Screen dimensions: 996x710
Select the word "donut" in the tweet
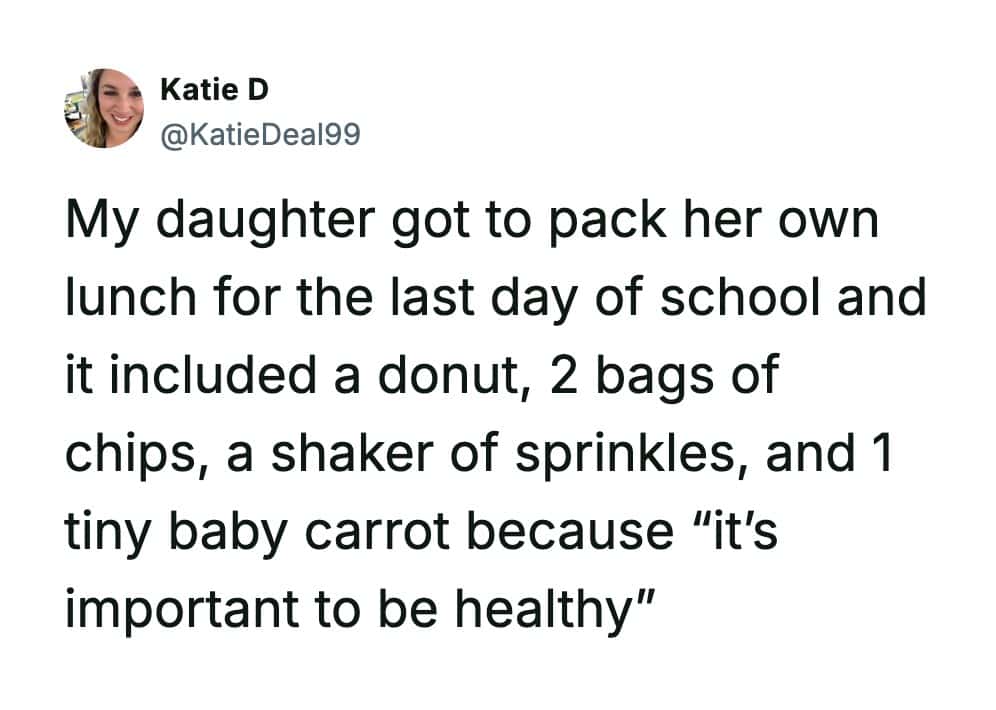462,377
